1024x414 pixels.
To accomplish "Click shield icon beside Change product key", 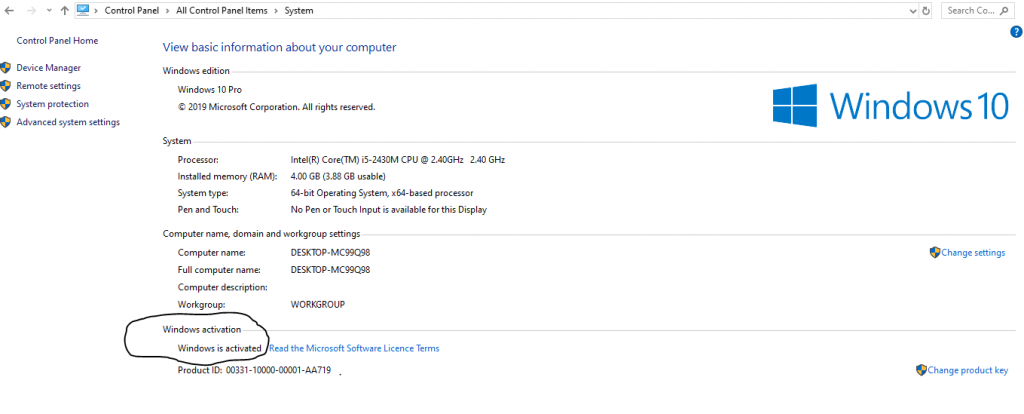I will pyautogui.click(x=921, y=370).
